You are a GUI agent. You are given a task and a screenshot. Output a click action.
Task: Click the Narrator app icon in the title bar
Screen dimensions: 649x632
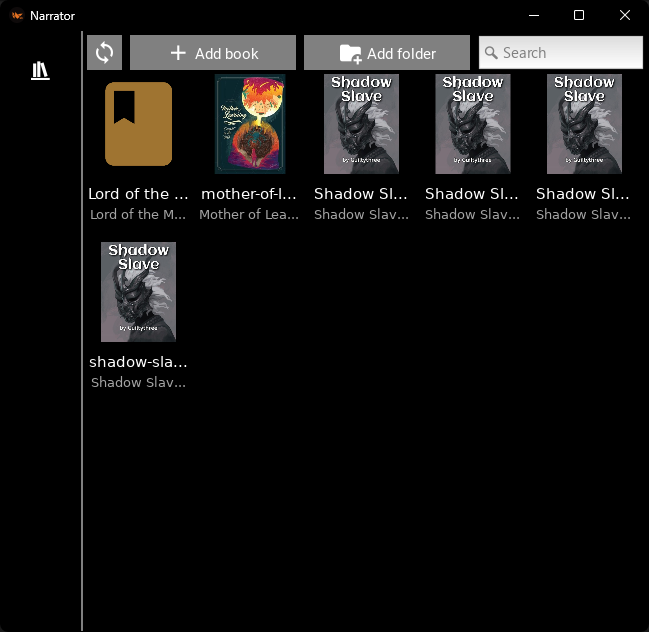point(17,16)
